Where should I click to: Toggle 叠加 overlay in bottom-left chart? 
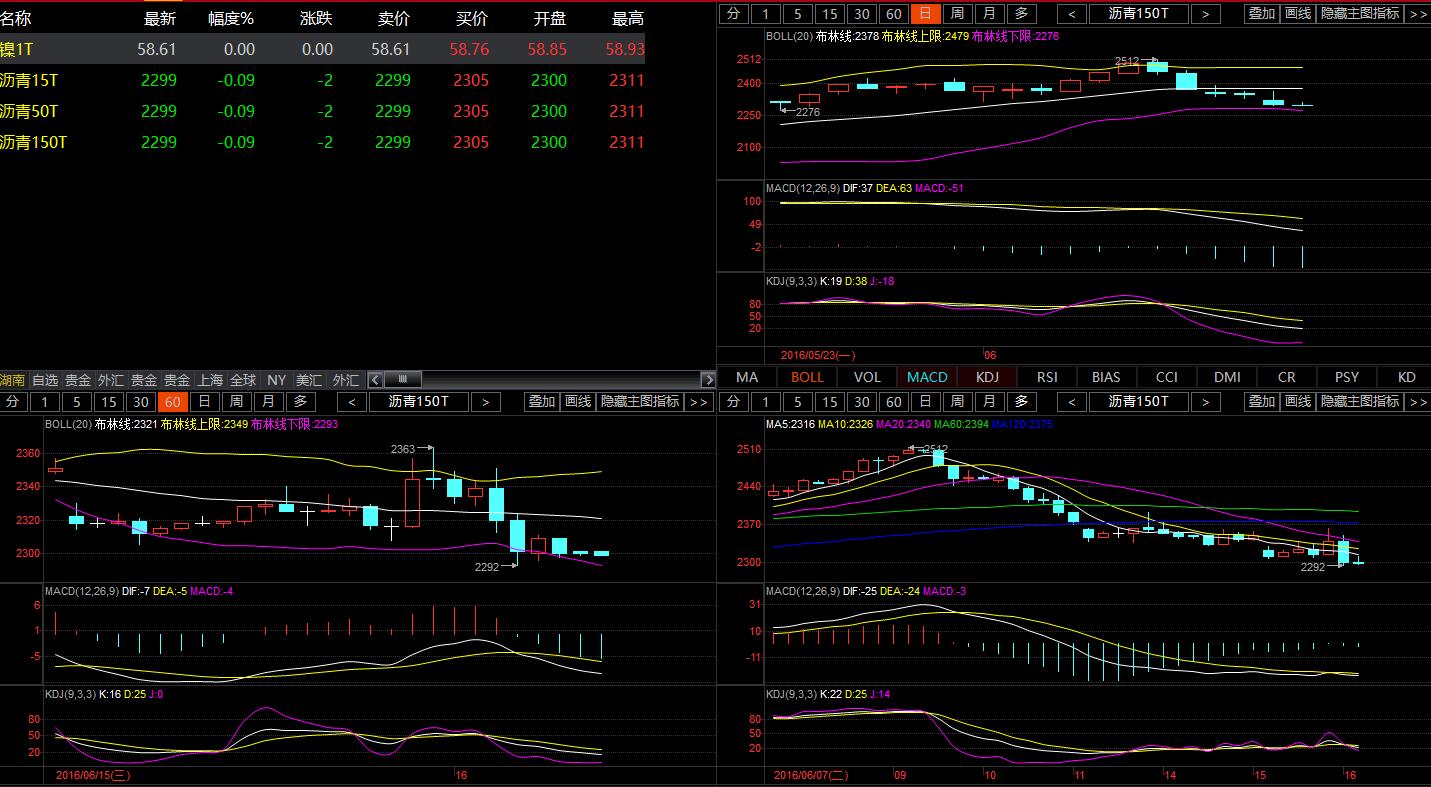click(541, 401)
